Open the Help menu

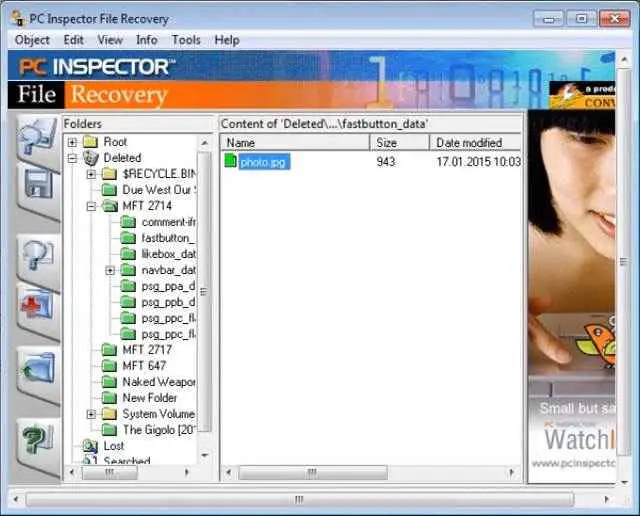(227, 40)
